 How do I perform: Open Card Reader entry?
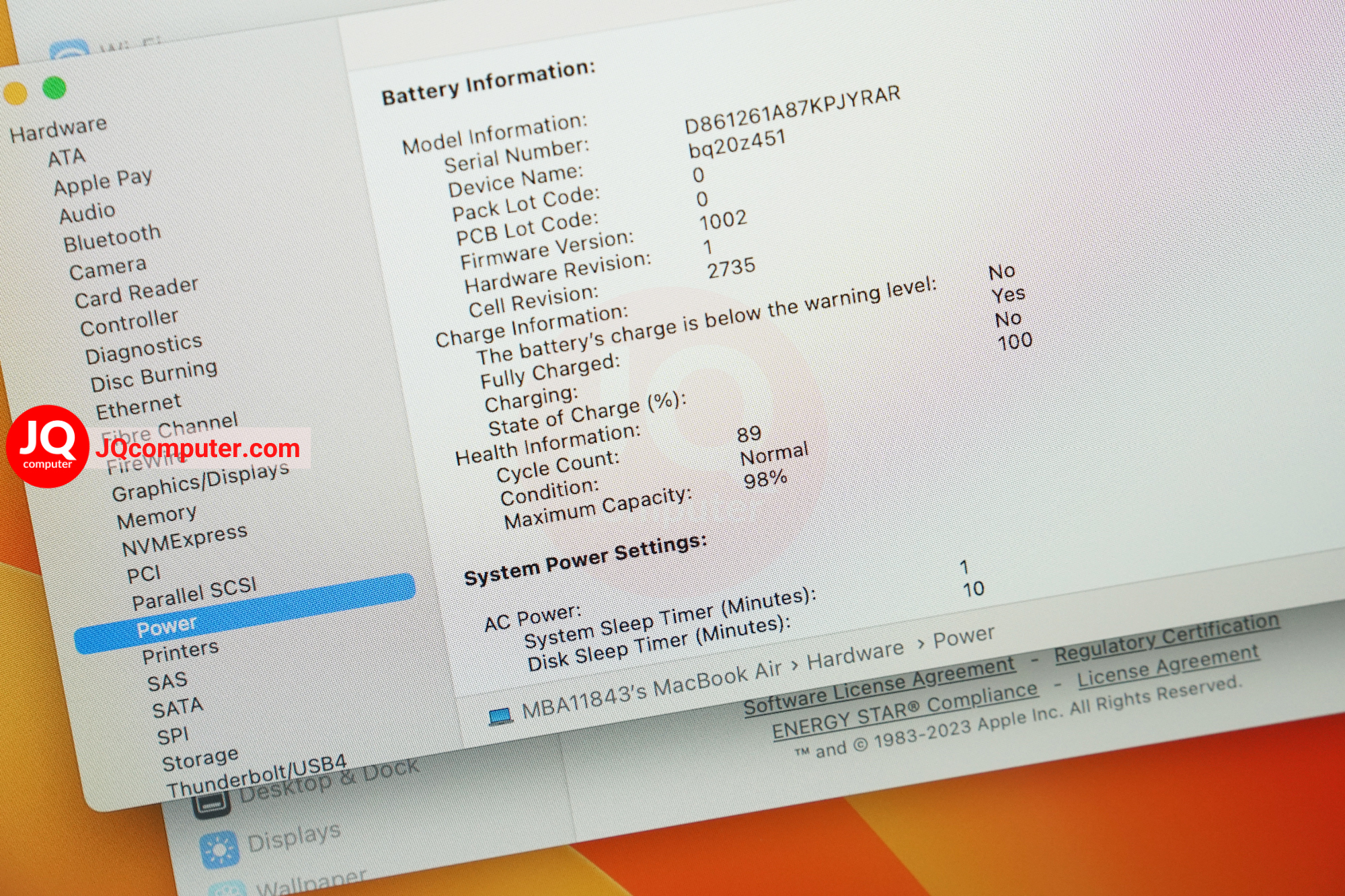[137, 293]
